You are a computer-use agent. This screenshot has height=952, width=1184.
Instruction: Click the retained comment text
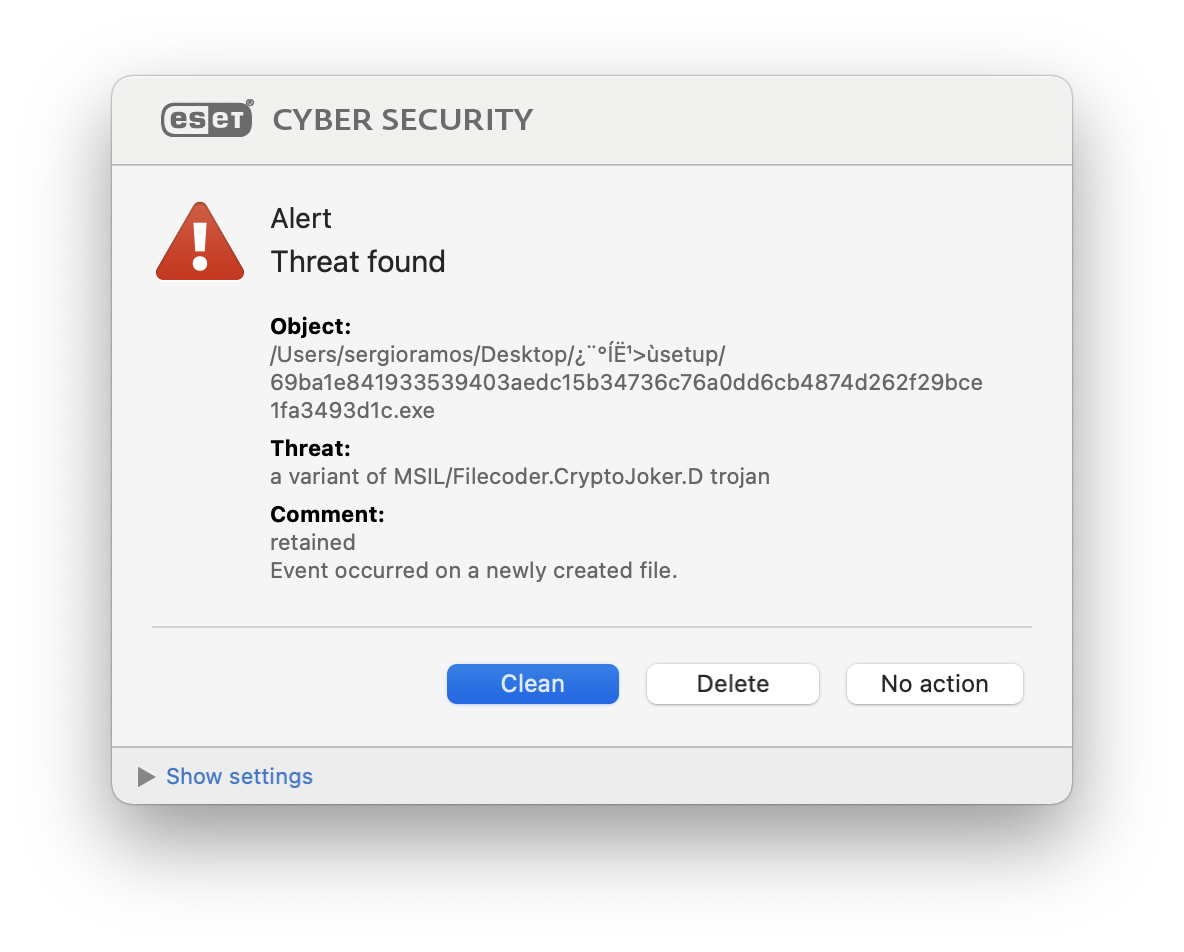click(x=313, y=543)
